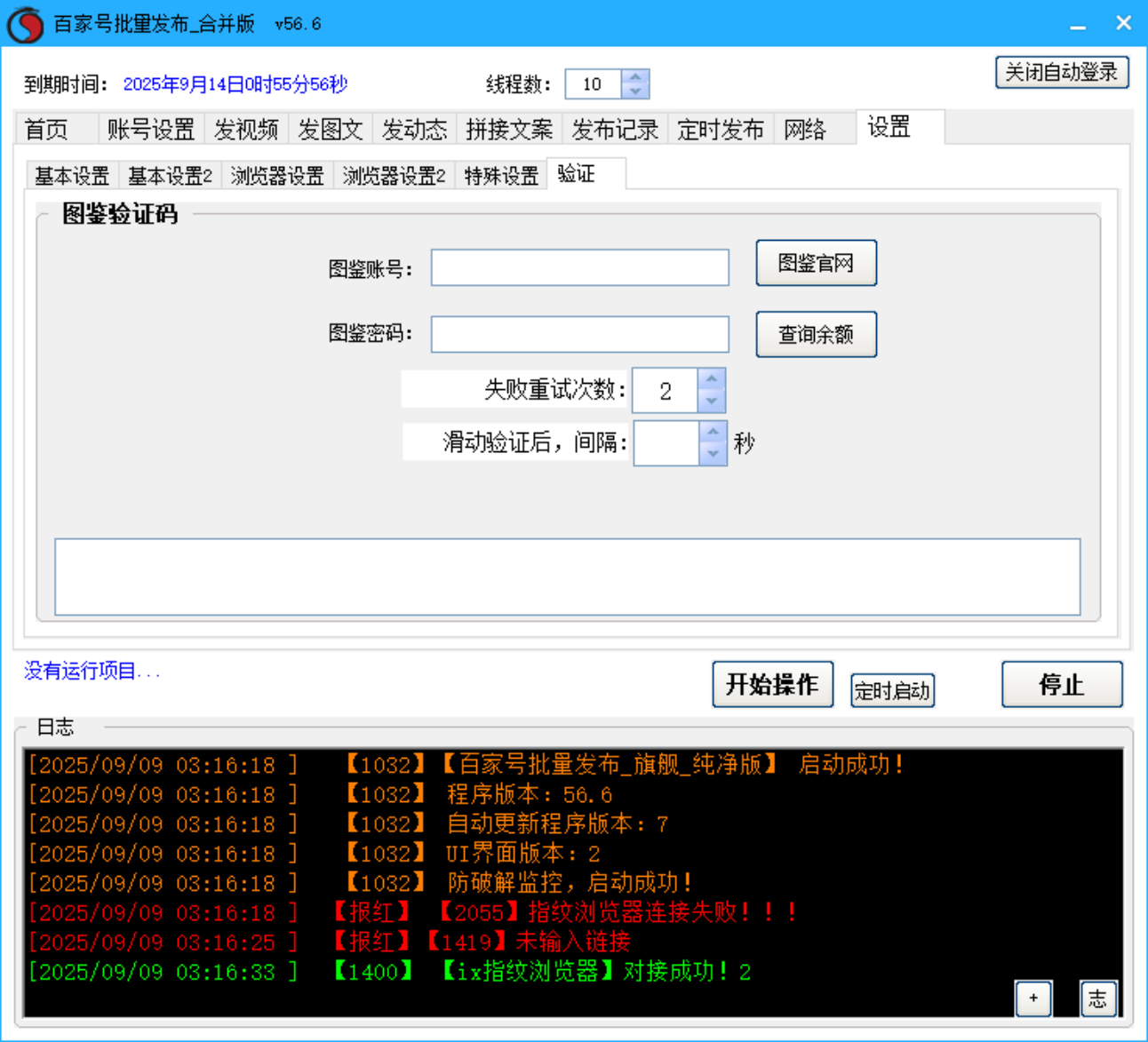Image resolution: width=1148 pixels, height=1042 pixels.
Task: Click the 图鉴密码 input field
Action: pyautogui.click(x=579, y=334)
